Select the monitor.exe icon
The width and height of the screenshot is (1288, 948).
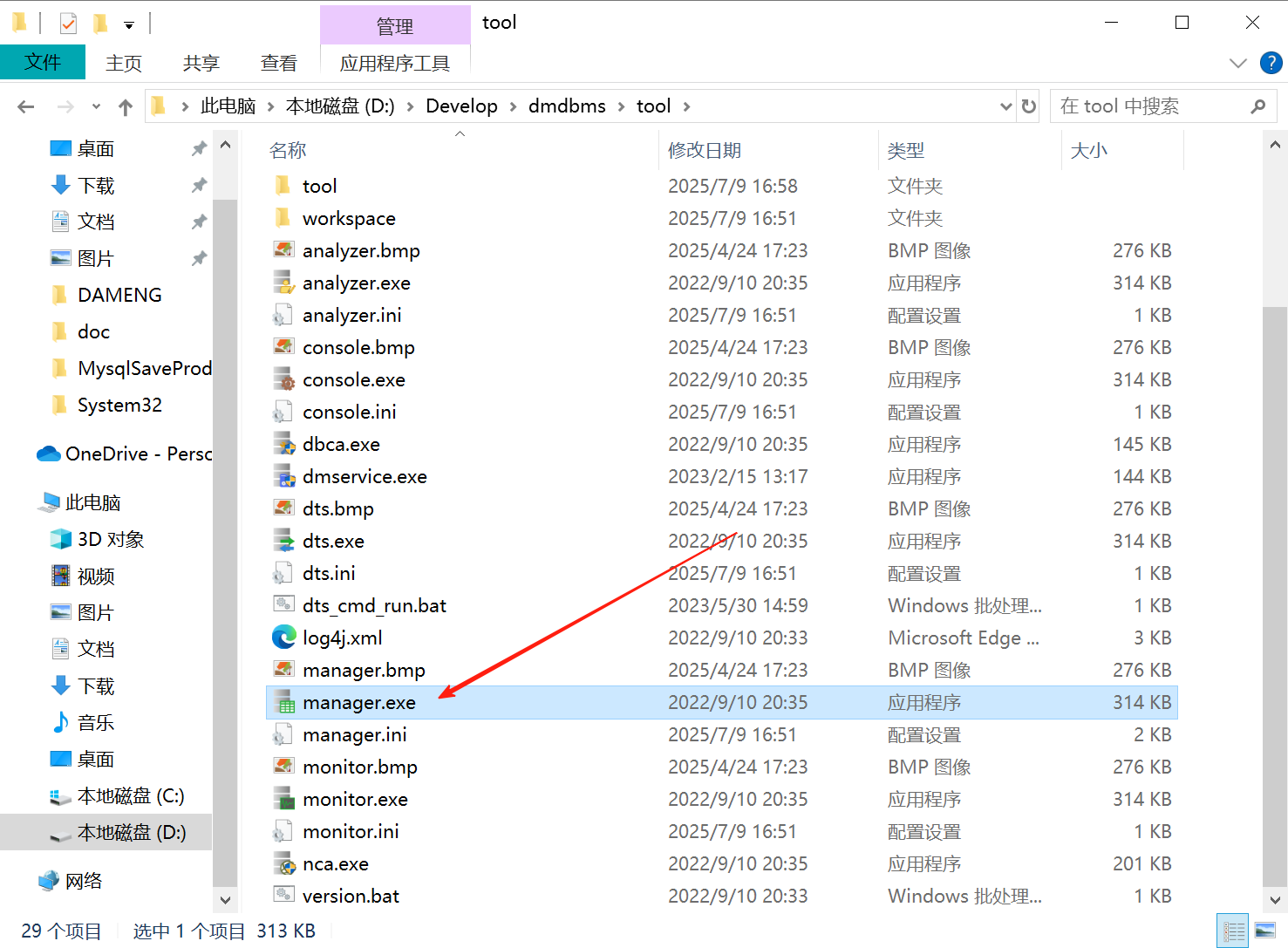[283, 799]
